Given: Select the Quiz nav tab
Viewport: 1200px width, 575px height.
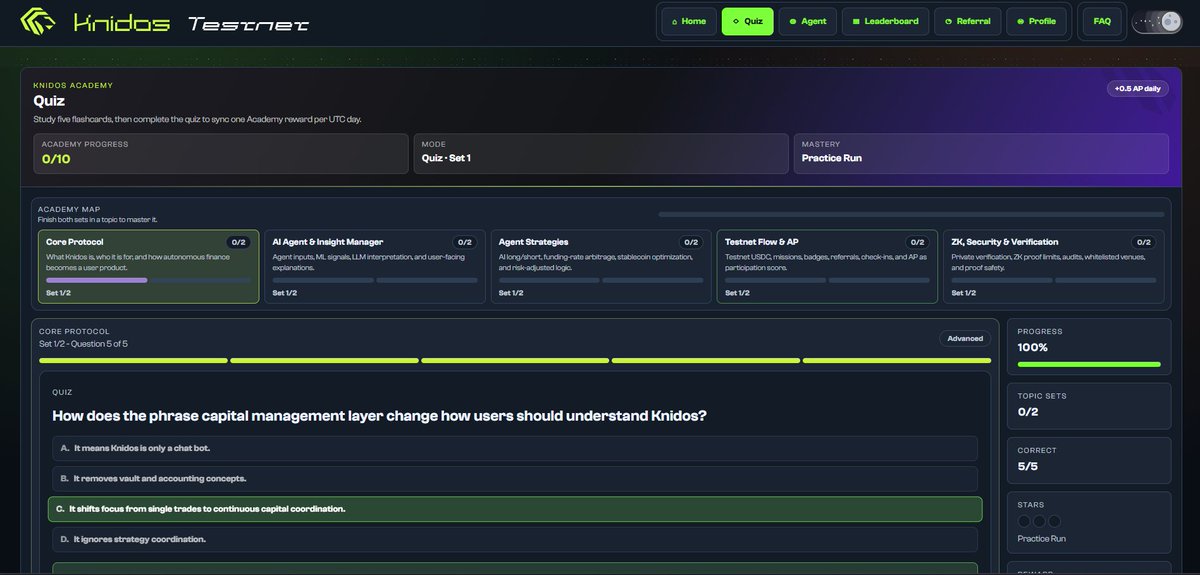Looking at the screenshot, I should pos(747,21).
